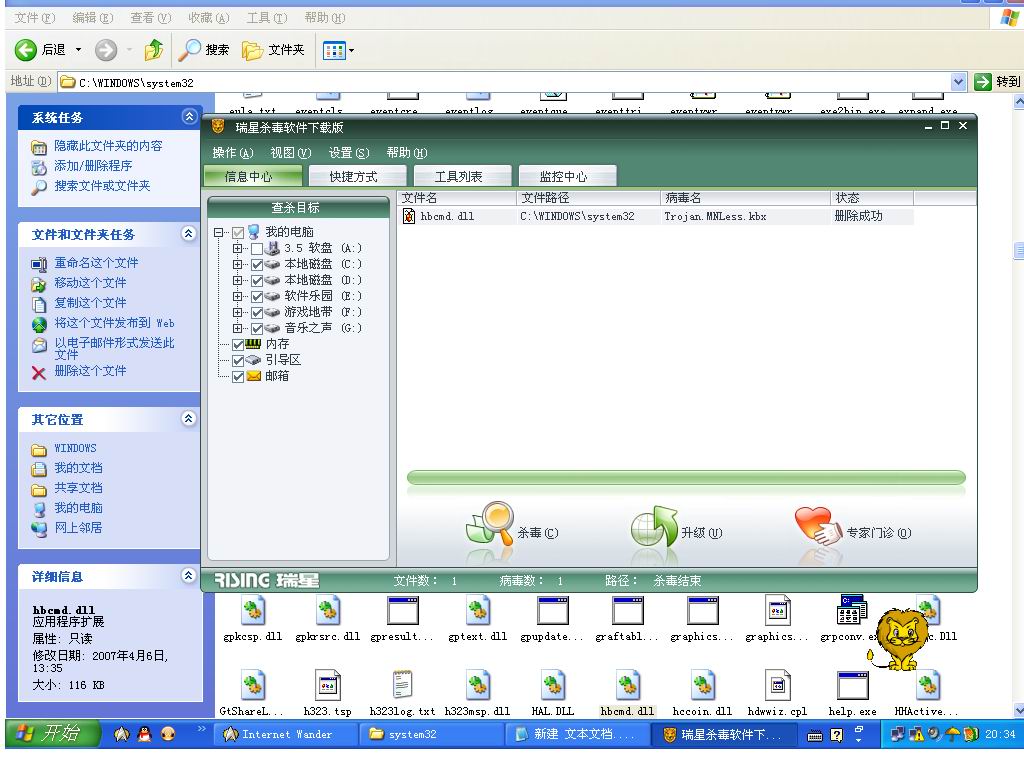
Task: Select the gpkcsp.dll file icon
Action: click(x=253, y=611)
